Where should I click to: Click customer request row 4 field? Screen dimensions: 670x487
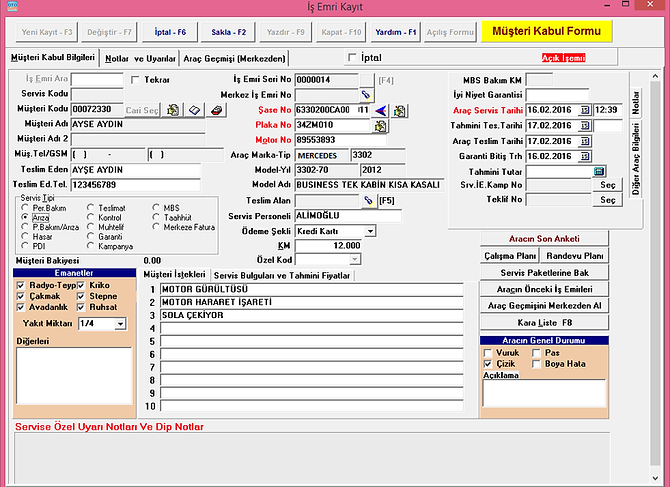tap(311, 329)
